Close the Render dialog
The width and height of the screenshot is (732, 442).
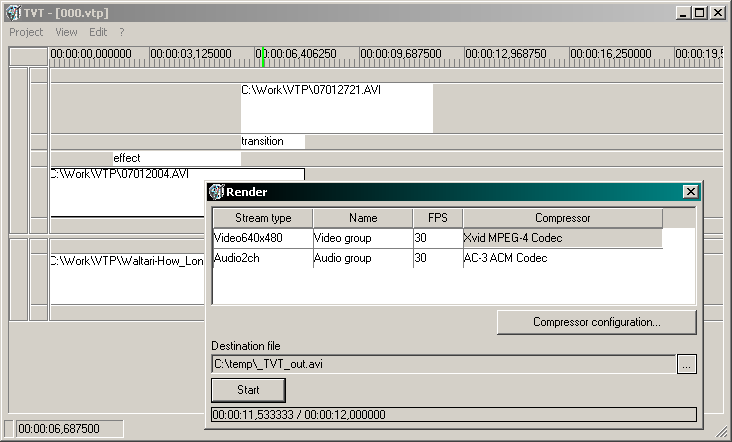coord(690,192)
